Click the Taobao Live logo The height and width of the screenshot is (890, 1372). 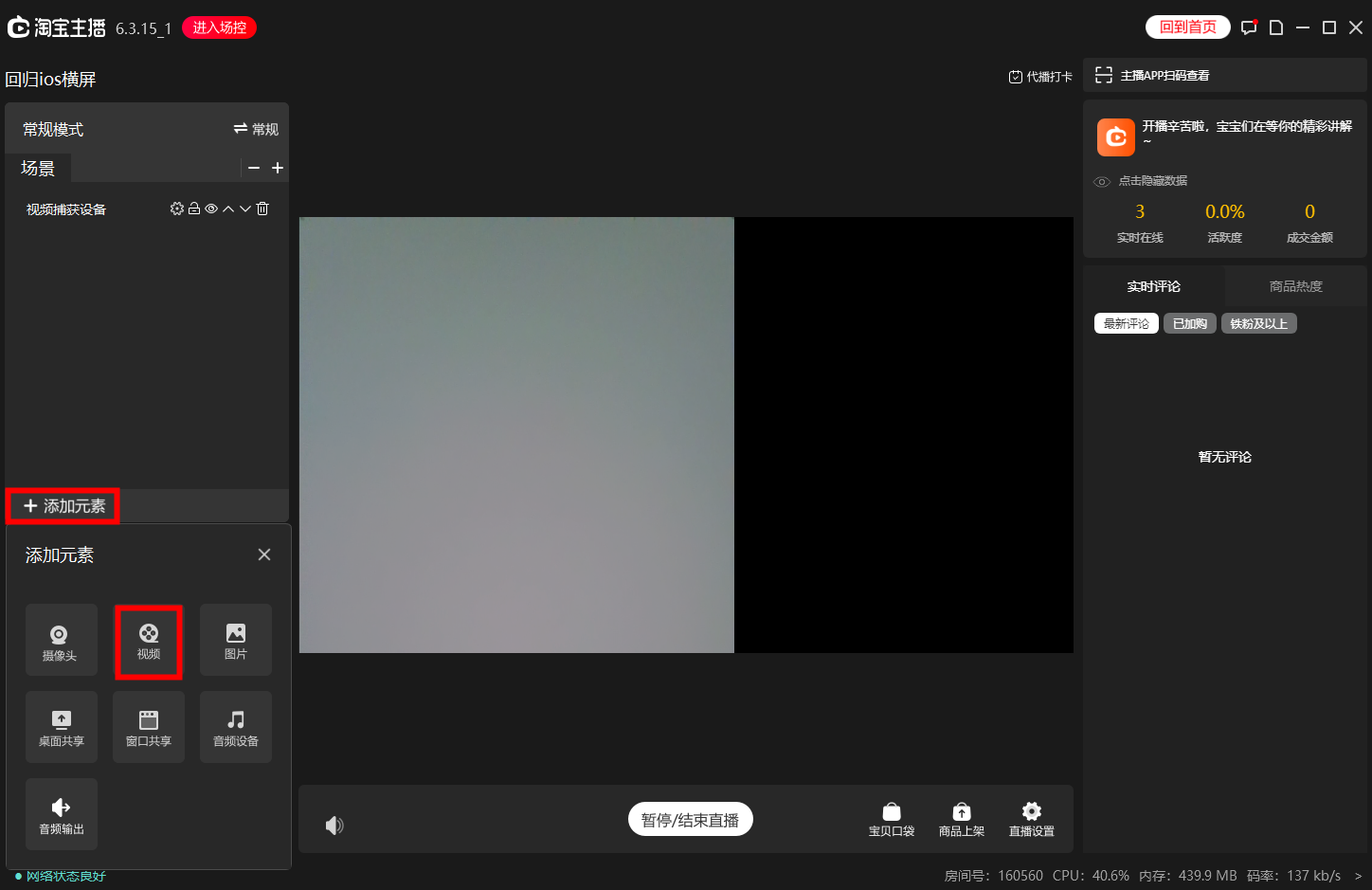tap(57, 27)
